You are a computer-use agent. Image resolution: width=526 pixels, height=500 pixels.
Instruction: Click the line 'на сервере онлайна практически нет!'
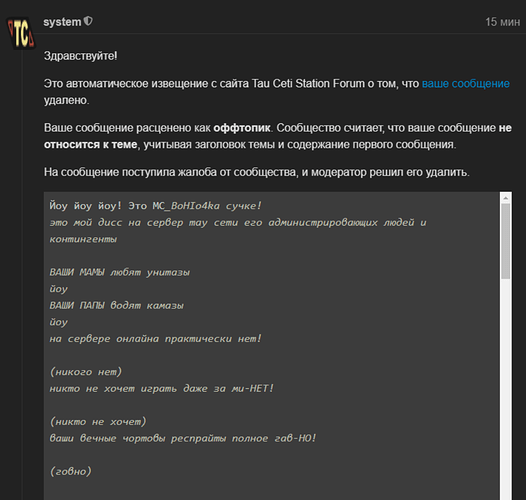tap(155, 339)
